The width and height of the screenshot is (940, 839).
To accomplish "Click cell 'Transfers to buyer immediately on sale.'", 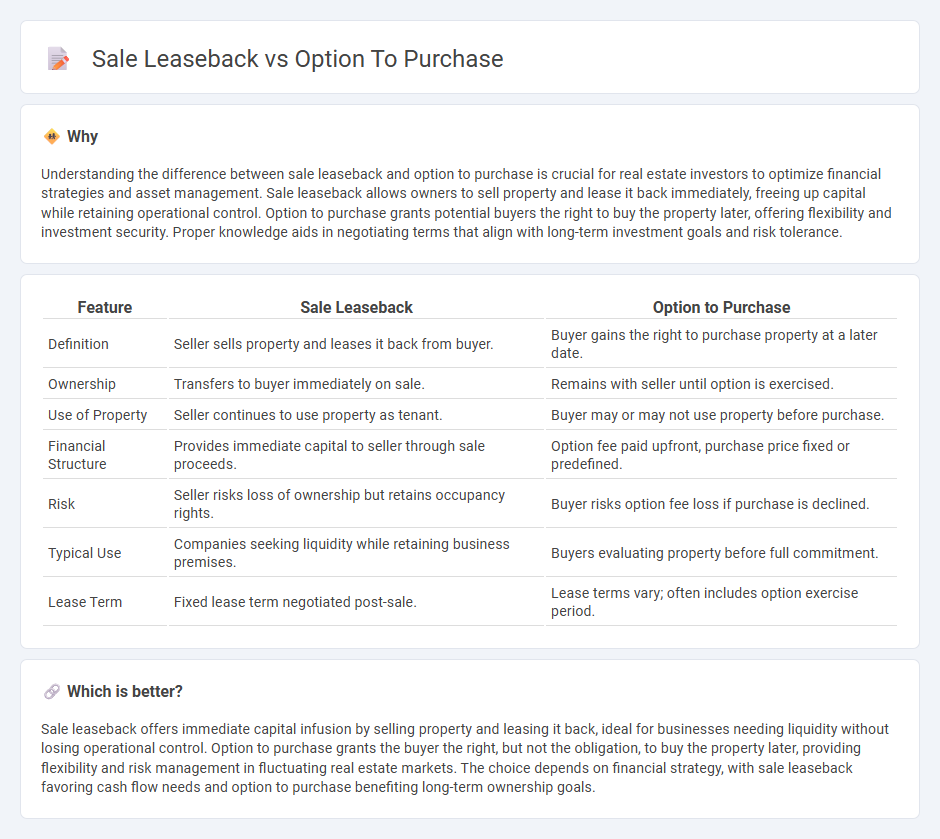I will 356,384.
